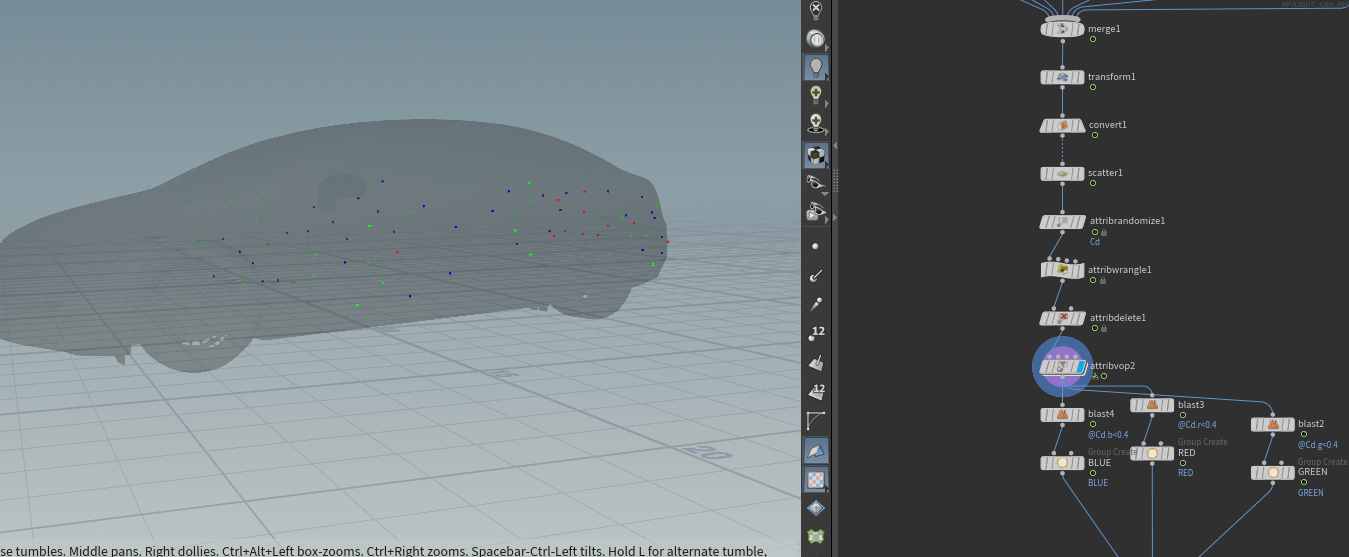Select the blast4 node
Viewport: 1349px width, 557px height.
[1062, 414]
